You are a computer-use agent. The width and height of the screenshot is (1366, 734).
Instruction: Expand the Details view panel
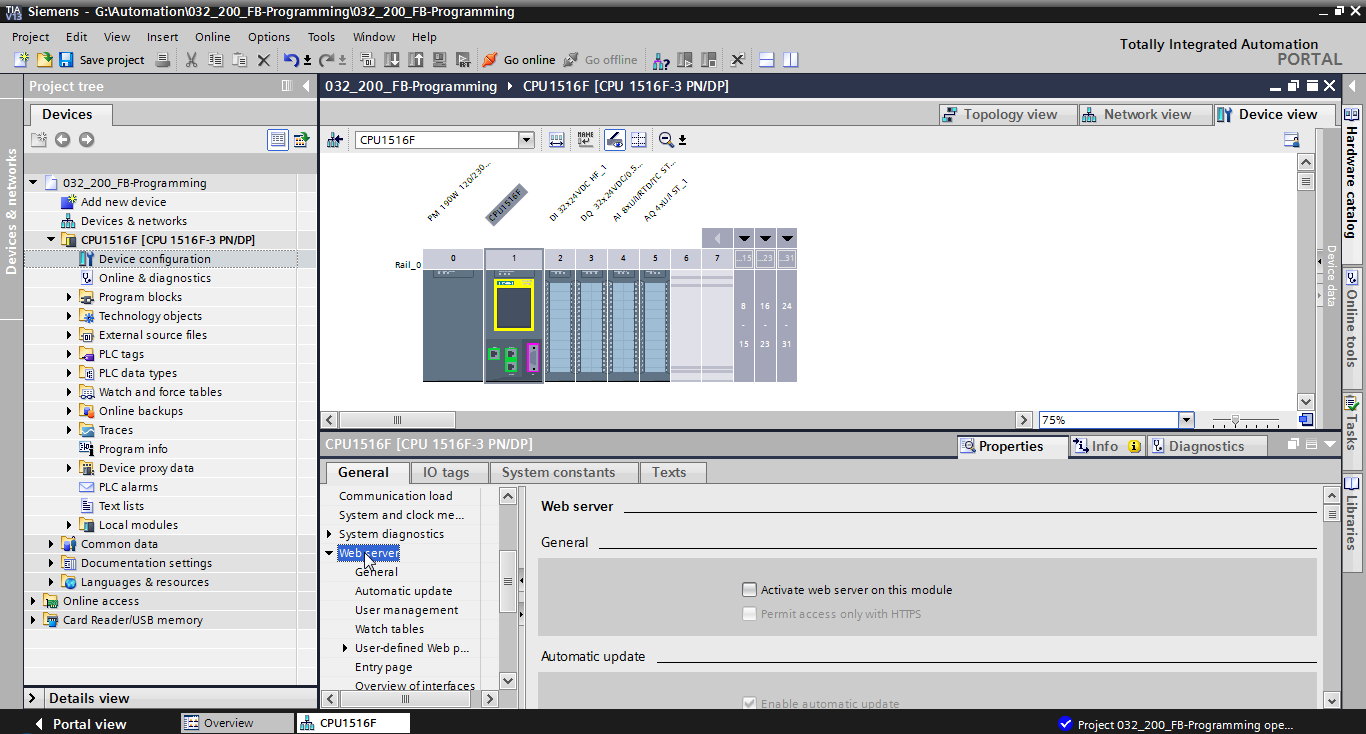tap(33, 698)
